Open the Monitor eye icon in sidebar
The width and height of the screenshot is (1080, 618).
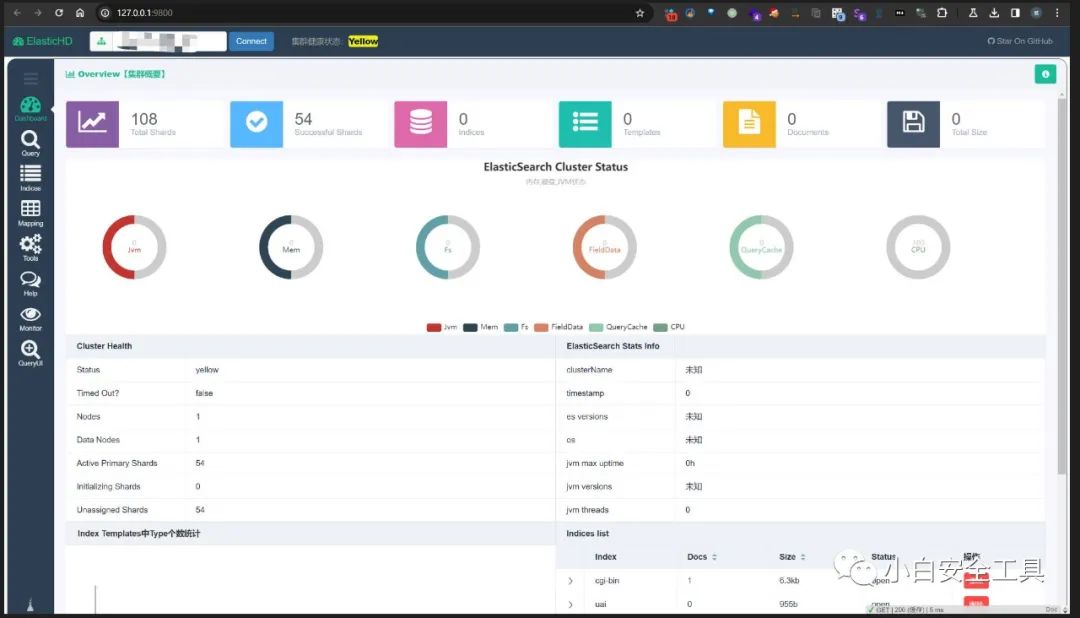[30, 318]
